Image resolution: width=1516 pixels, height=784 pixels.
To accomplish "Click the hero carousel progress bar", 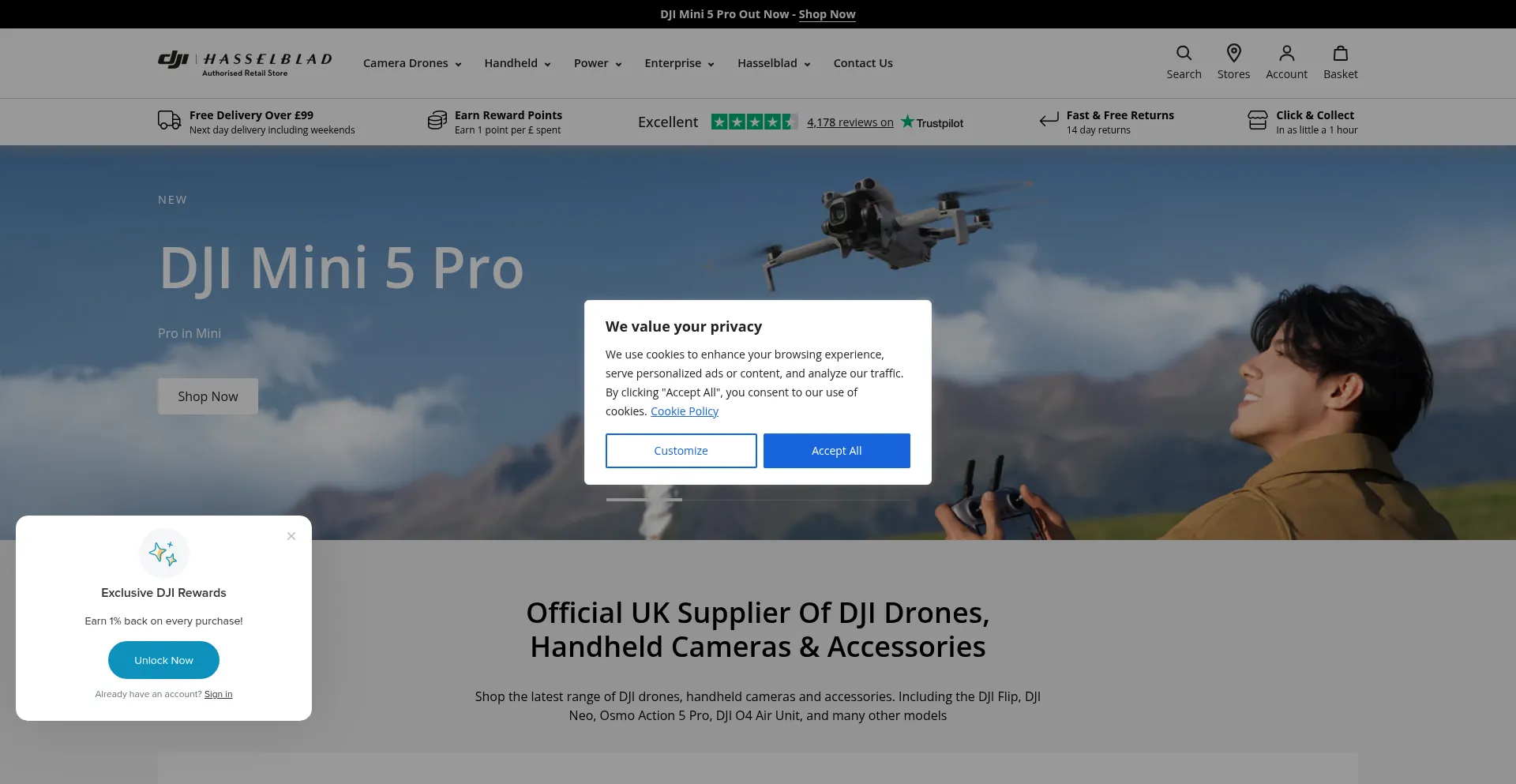I will pyautogui.click(x=758, y=500).
